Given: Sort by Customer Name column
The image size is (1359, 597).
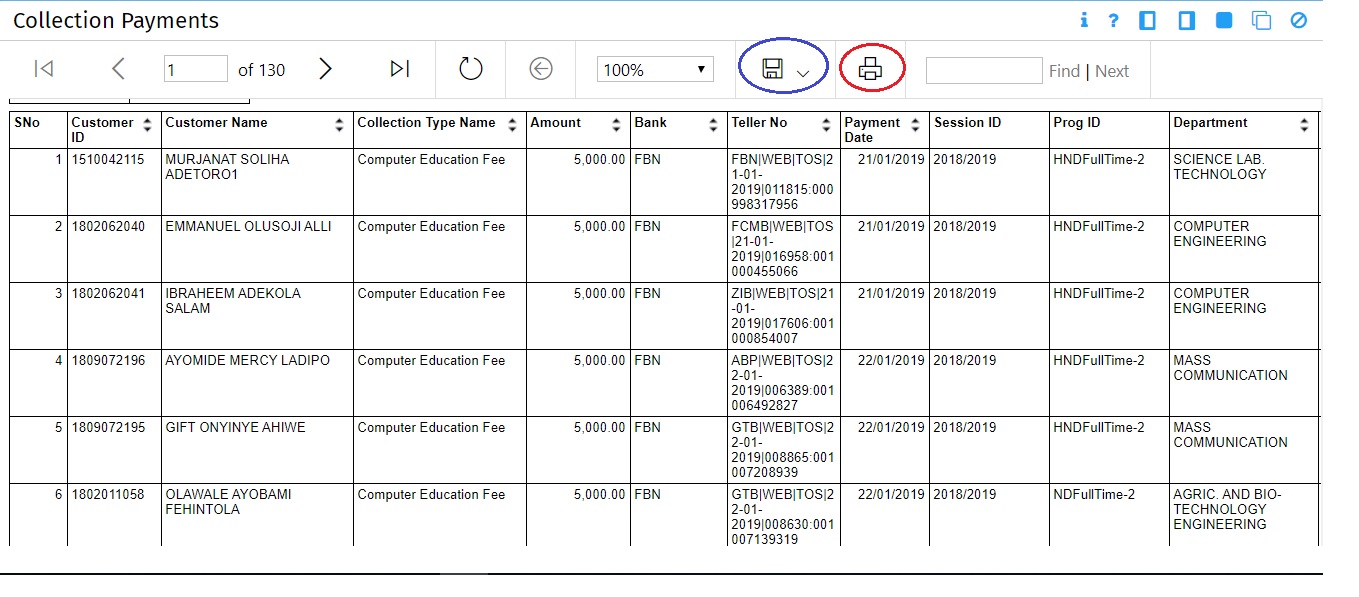Looking at the screenshot, I should [340, 125].
